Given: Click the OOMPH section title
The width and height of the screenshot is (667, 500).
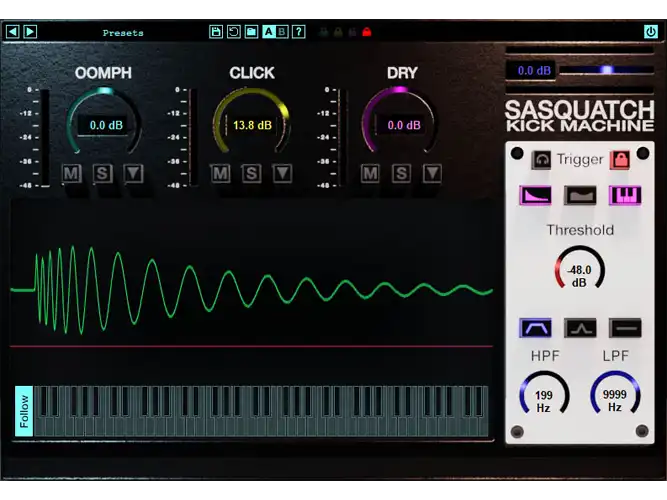Looking at the screenshot, I should click(x=103, y=73).
